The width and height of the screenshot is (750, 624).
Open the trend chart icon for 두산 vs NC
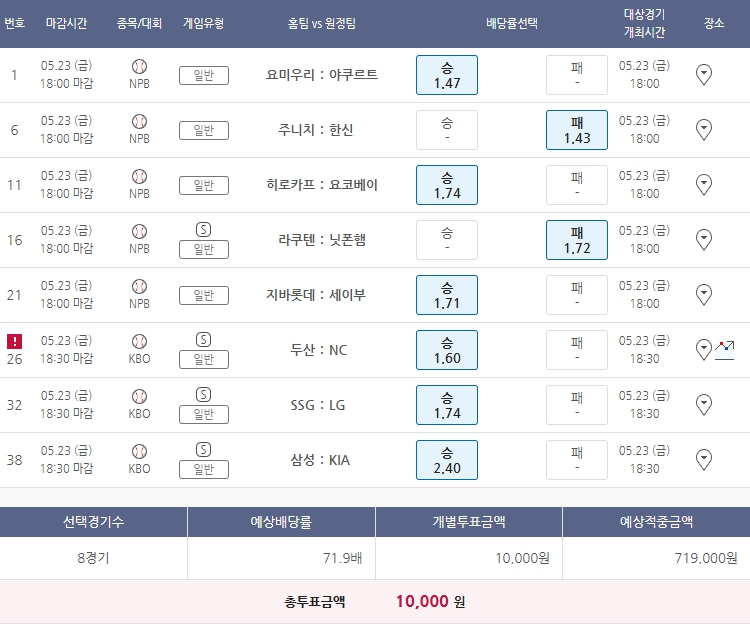[725, 349]
